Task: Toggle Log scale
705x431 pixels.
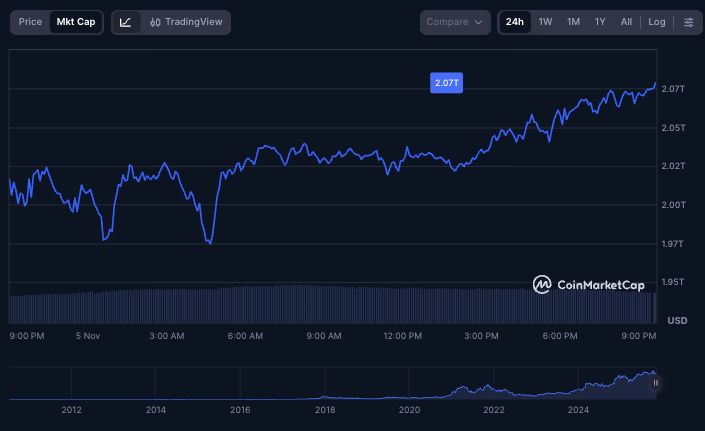Action: (x=656, y=22)
